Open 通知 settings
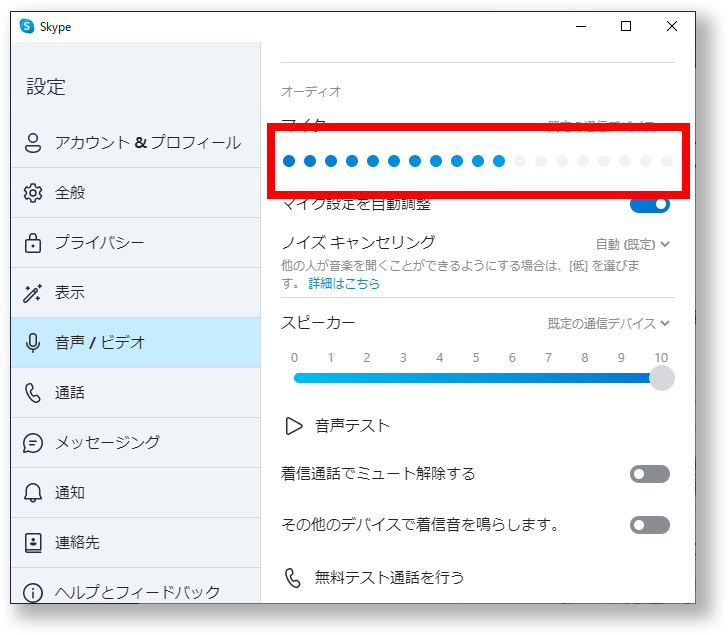Image resolution: width=728 pixels, height=635 pixels. click(136, 492)
